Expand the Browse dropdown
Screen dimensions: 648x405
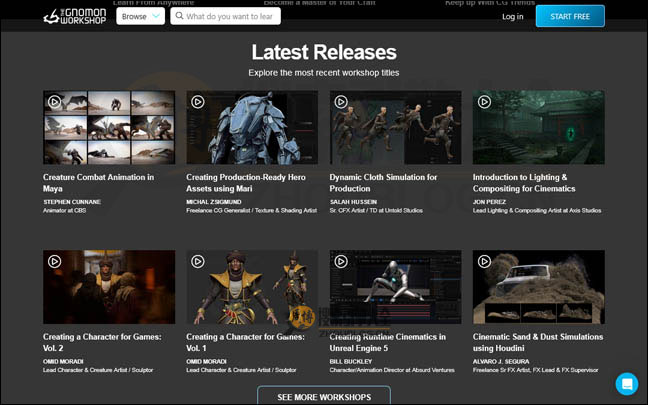141,17
